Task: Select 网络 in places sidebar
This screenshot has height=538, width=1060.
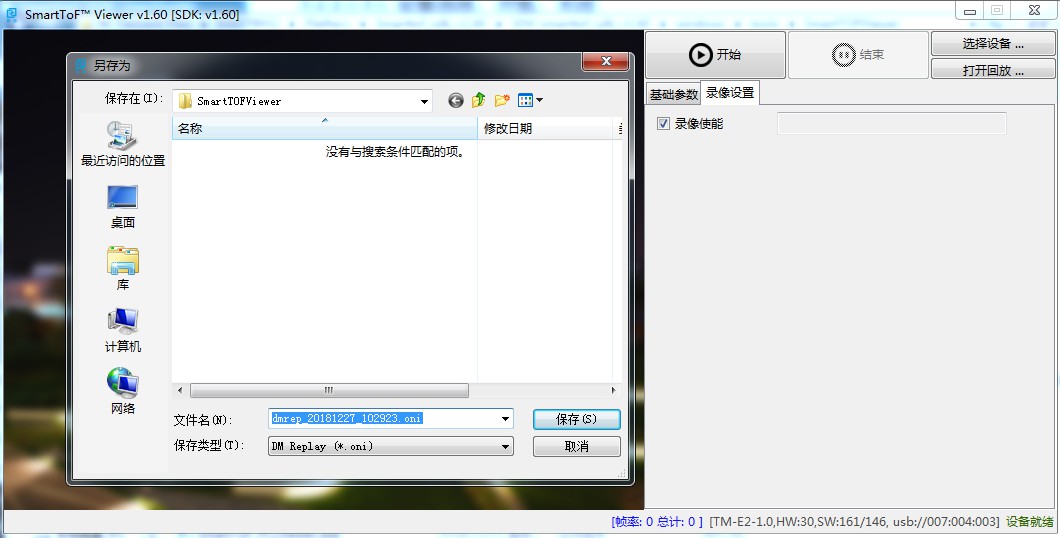Action: coord(122,393)
